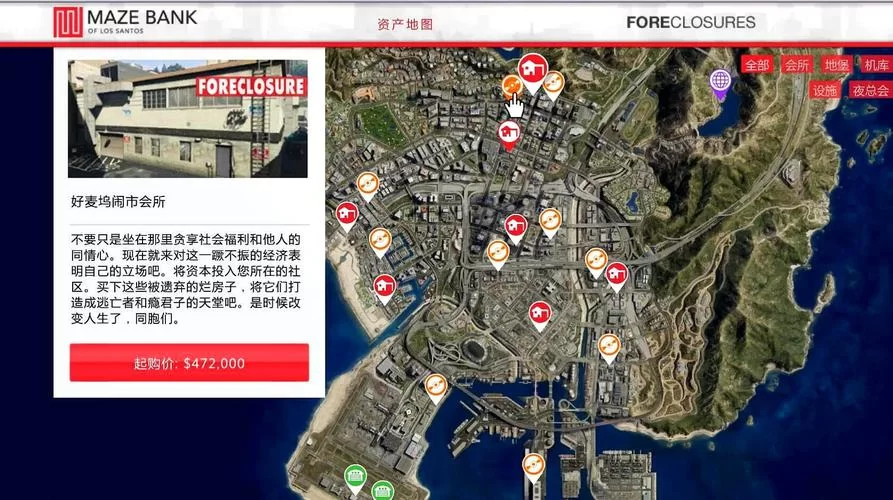Open the FORECLOSURE clubhouse preview photo
Image resolution: width=893 pixels, height=500 pixels.
187,118
